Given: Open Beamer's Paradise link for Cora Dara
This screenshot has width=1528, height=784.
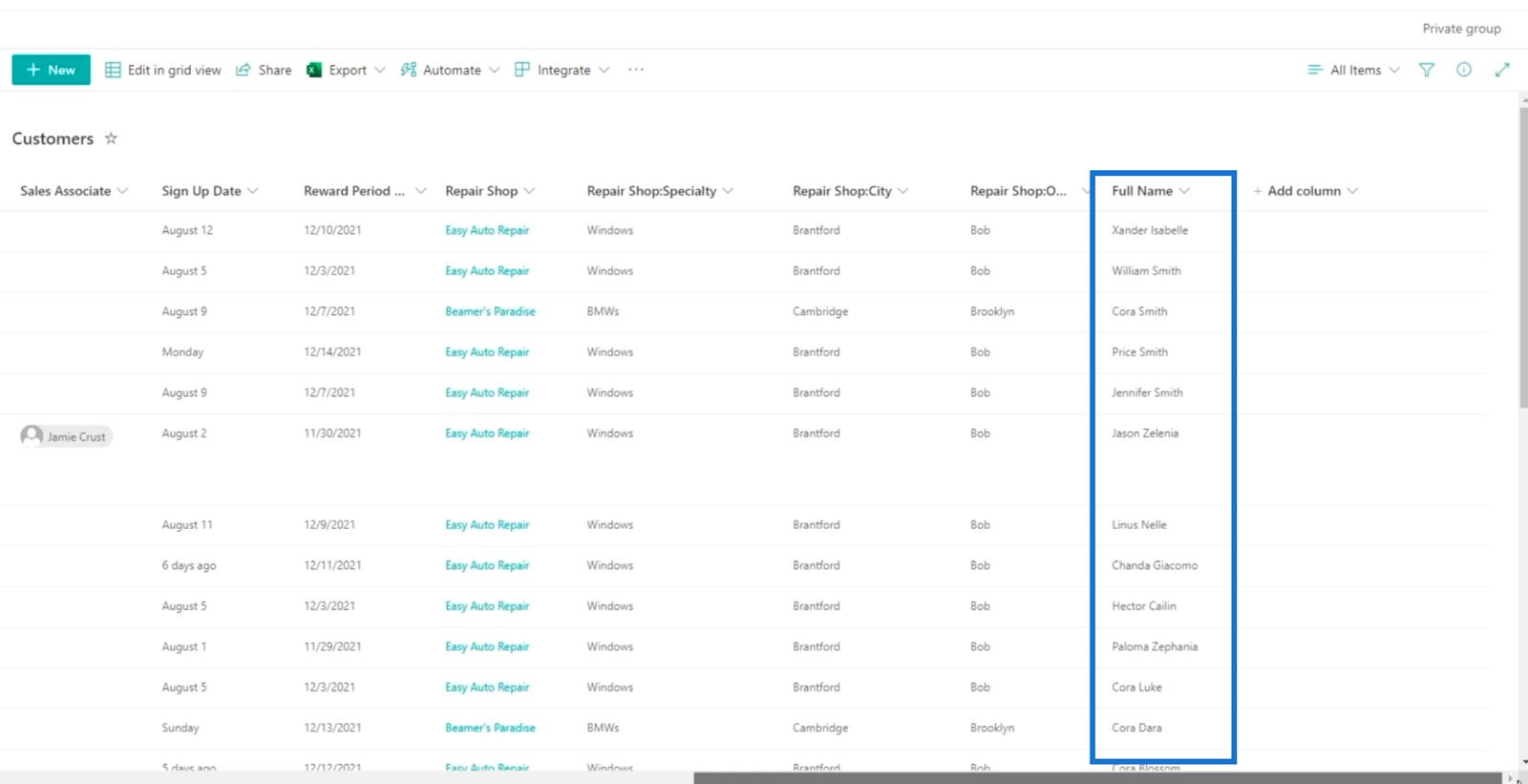Looking at the screenshot, I should click(490, 728).
